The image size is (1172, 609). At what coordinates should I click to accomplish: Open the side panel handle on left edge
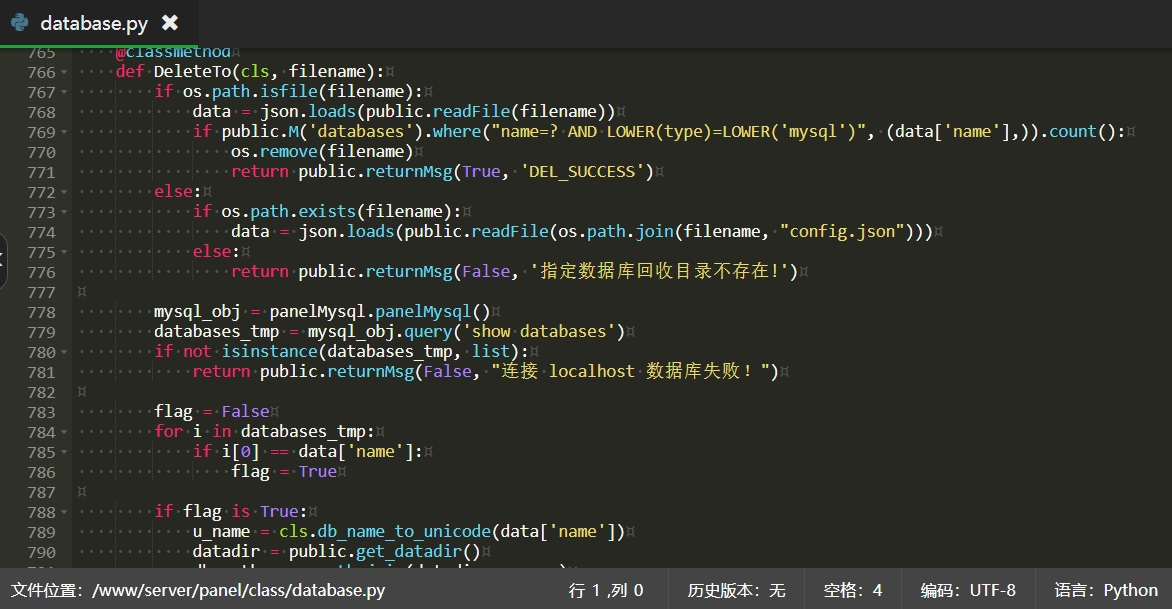click(x=3, y=260)
